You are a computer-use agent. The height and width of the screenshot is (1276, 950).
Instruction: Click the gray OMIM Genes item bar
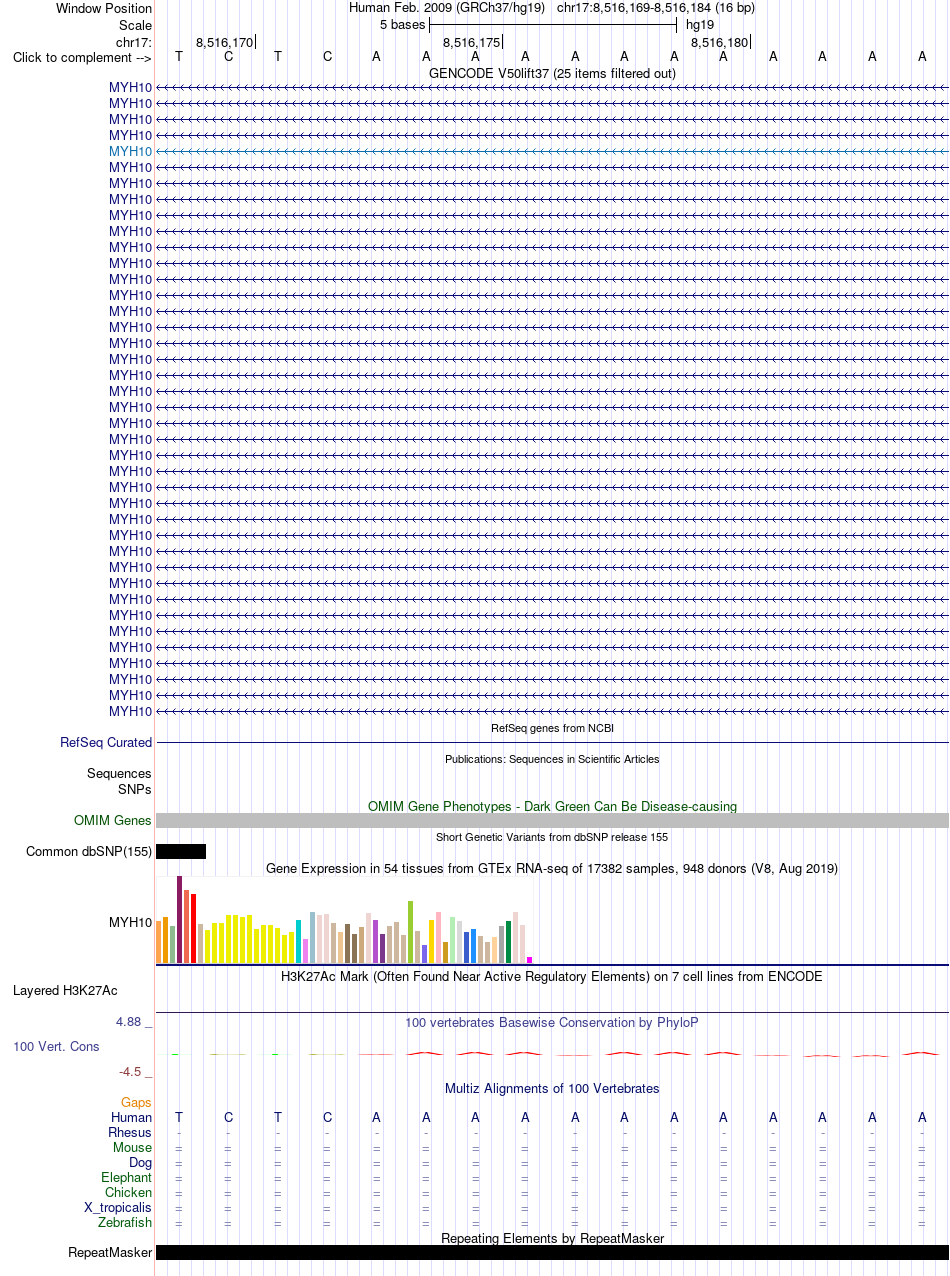point(552,820)
